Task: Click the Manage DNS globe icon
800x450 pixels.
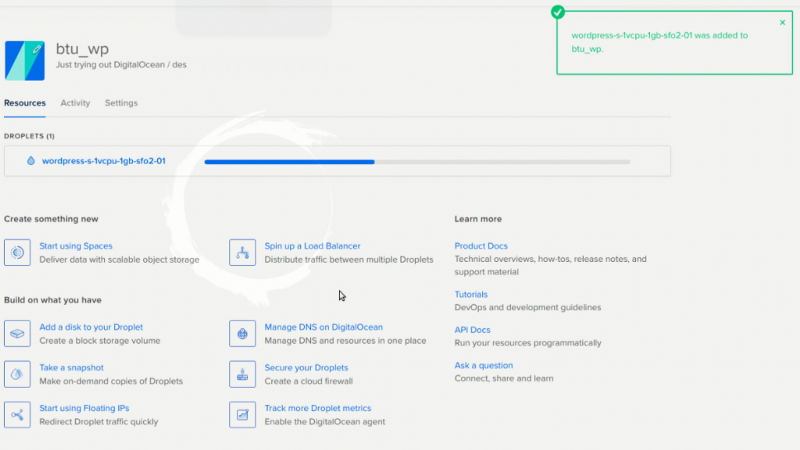Action: tap(242, 334)
